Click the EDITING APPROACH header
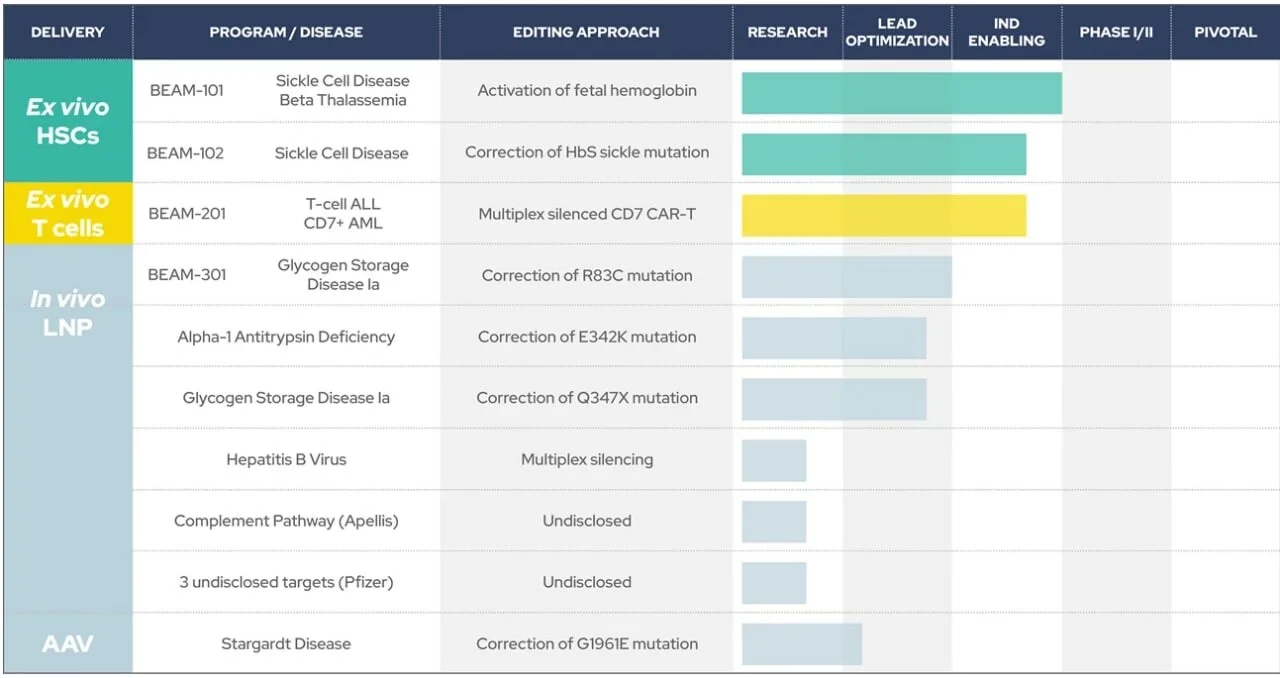The height and width of the screenshot is (678, 1280). (x=586, y=32)
